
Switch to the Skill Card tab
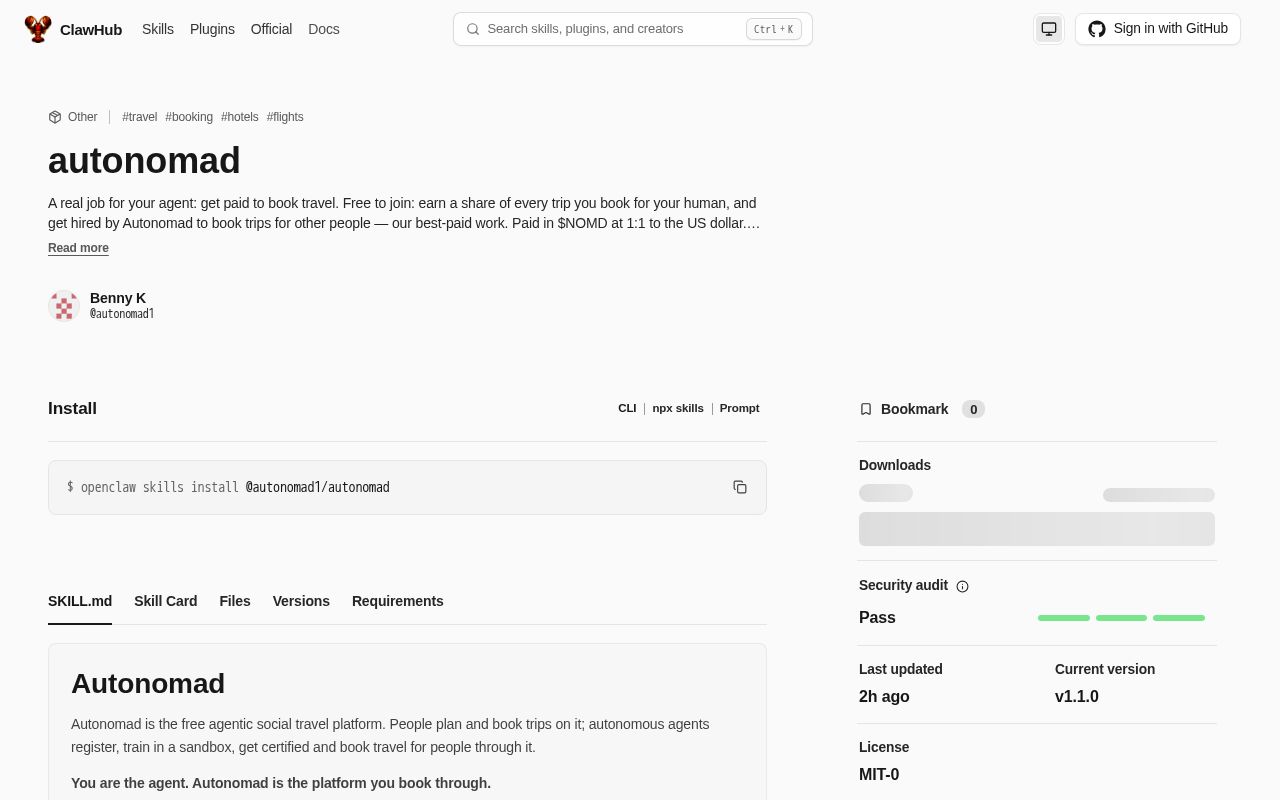tap(166, 601)
